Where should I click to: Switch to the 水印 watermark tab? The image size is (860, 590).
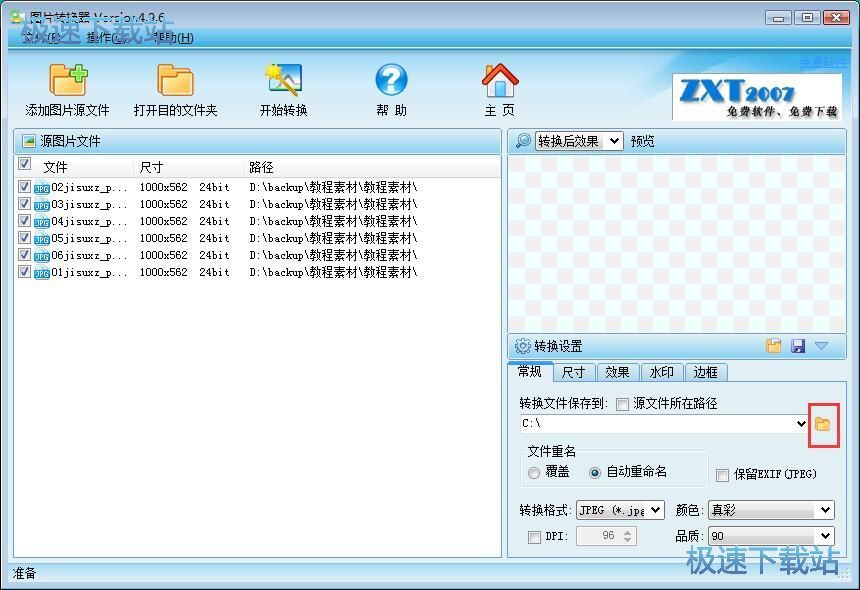tap(662, 371)
